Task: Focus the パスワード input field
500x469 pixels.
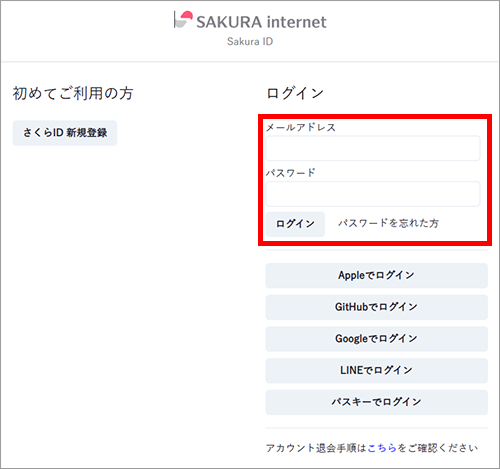Action: [373, 194]
